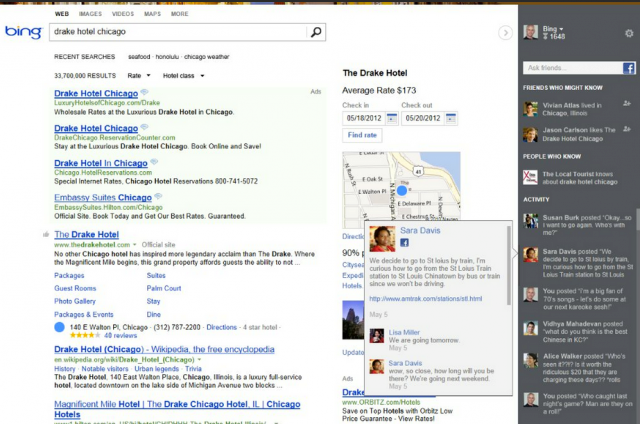The image size is (640, 424).
Task: Click Sara Davis name in popup header
Action: click(420, 231)
